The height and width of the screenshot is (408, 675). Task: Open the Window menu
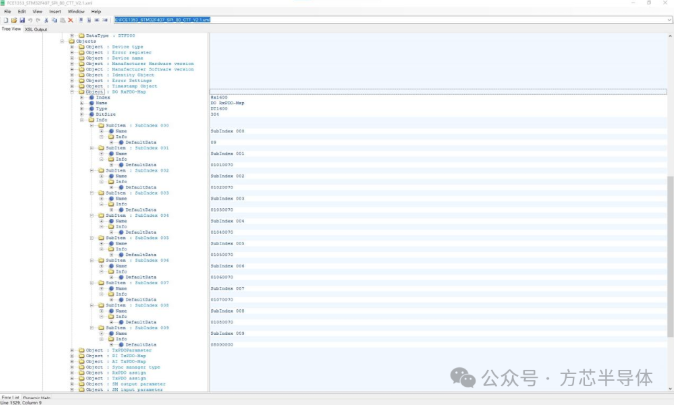coord(76,12)
